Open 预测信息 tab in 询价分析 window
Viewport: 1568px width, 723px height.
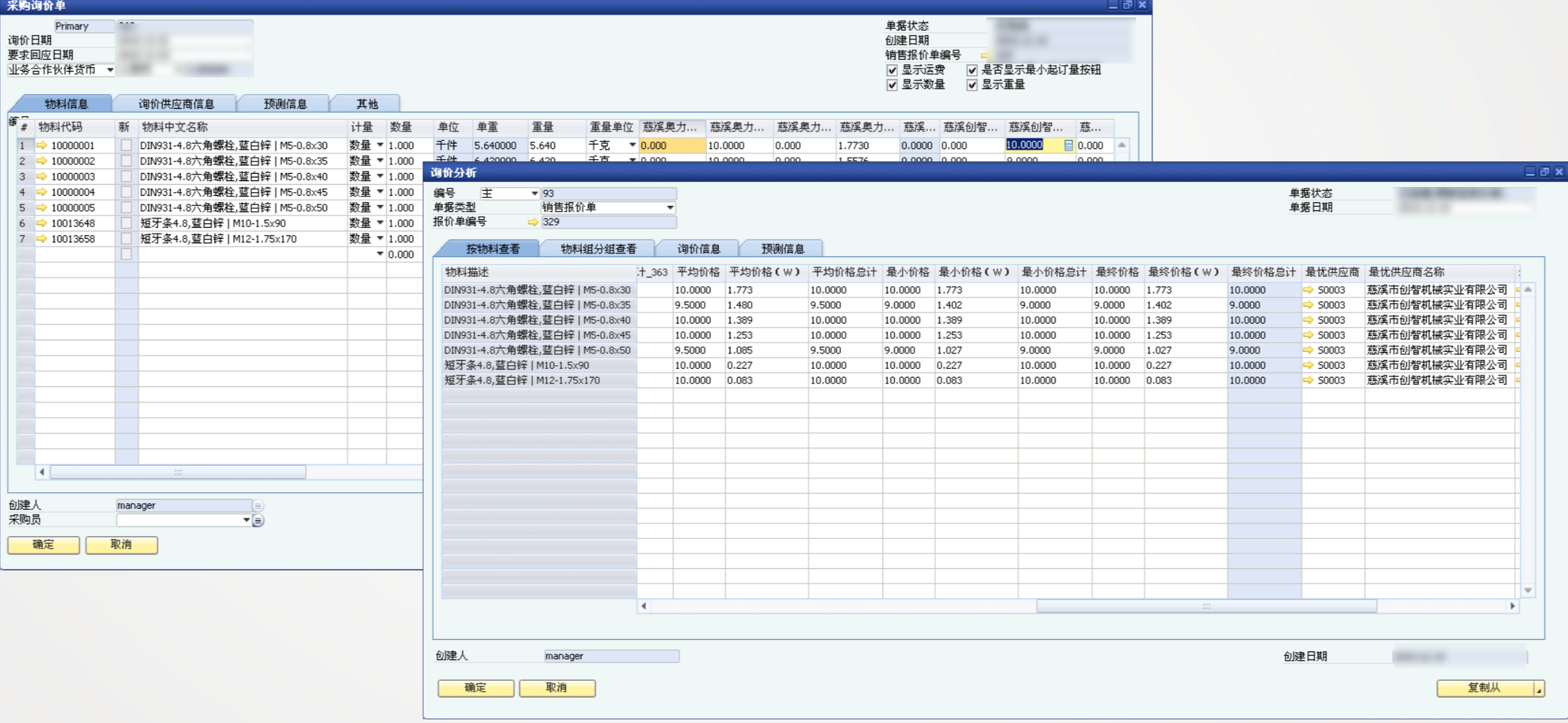tap(783, 249)
